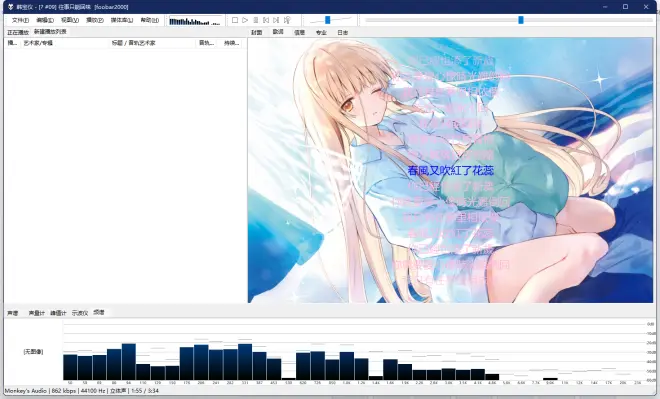Click the 862 kbps status bar entry
The width and height of the screenshot is (660, 399).
click(x=64, y=391)
